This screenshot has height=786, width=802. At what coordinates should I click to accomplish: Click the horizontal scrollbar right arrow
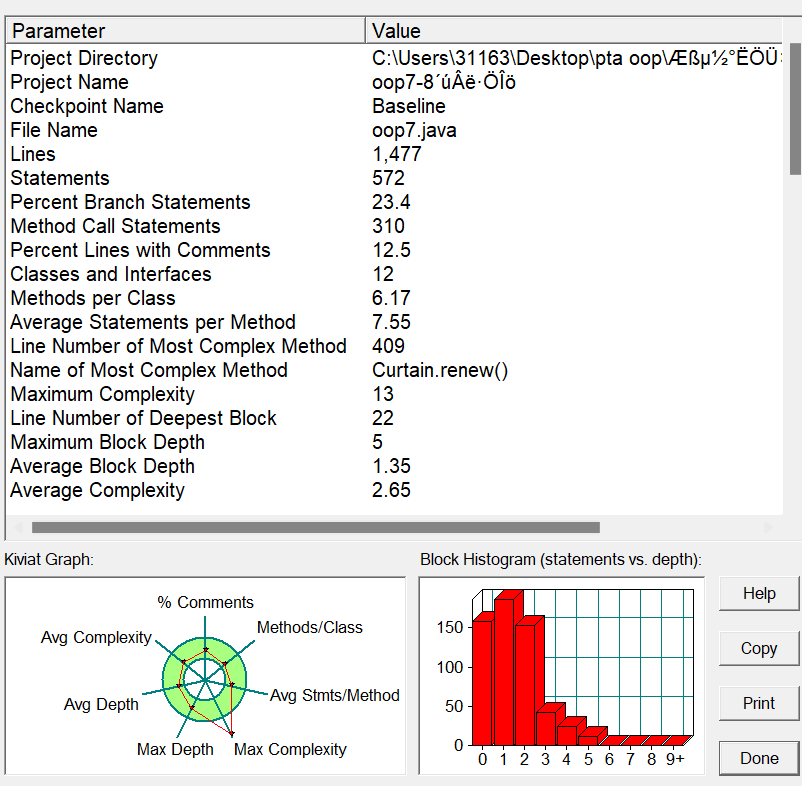pos(768,527)
